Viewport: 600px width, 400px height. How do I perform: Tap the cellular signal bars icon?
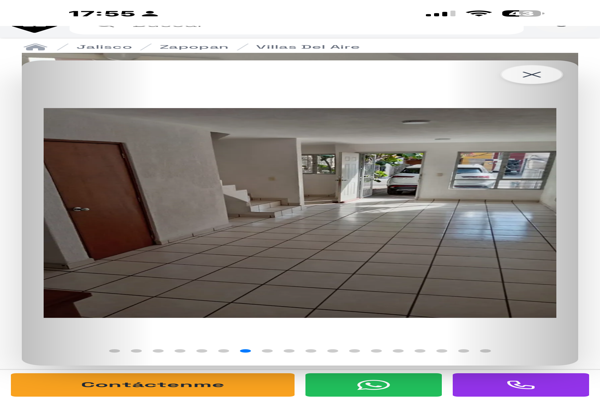[x=440, y=14]
